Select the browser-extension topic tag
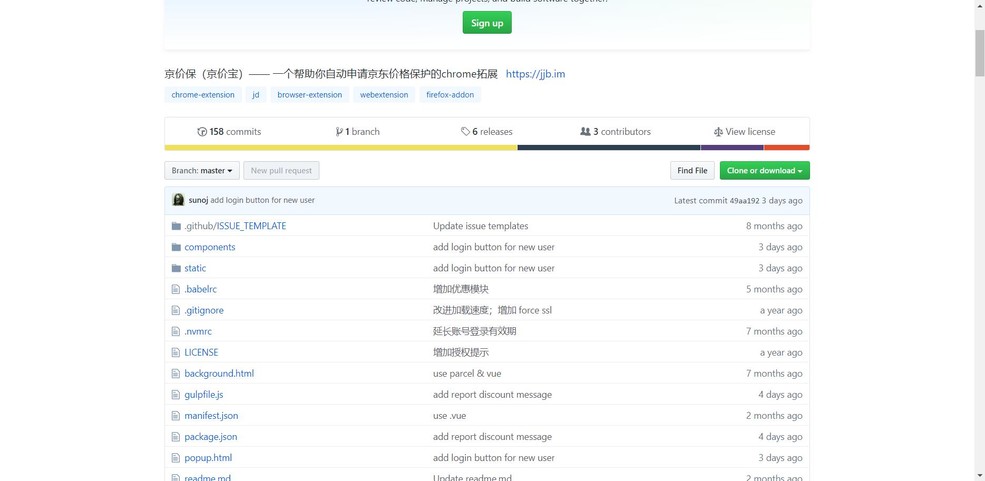This screenshot has height=481, width=985. pyautogui.click(x=310, y=95)
